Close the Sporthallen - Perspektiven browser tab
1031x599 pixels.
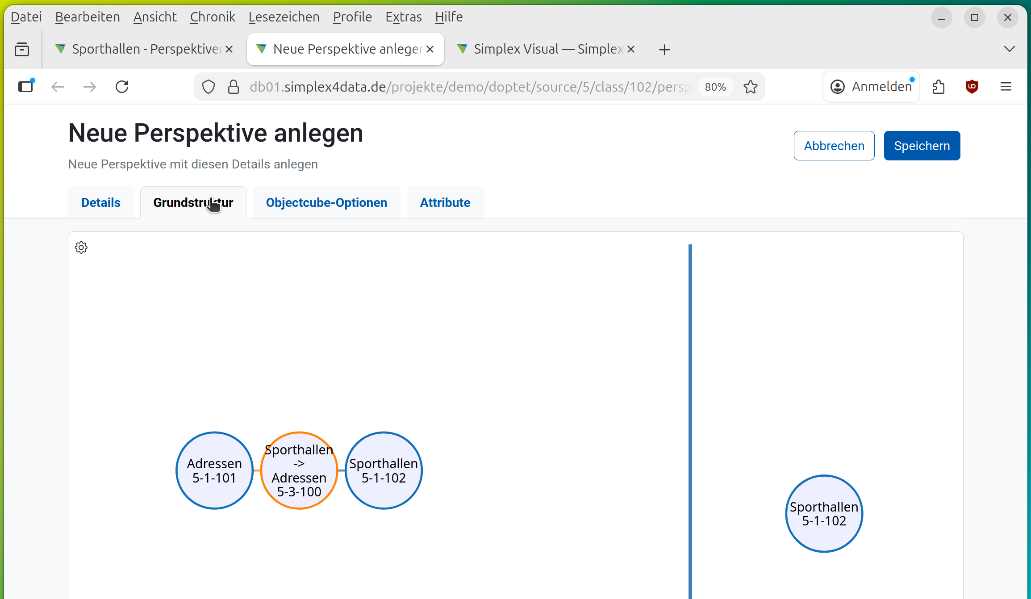click(x=229, y=49)
